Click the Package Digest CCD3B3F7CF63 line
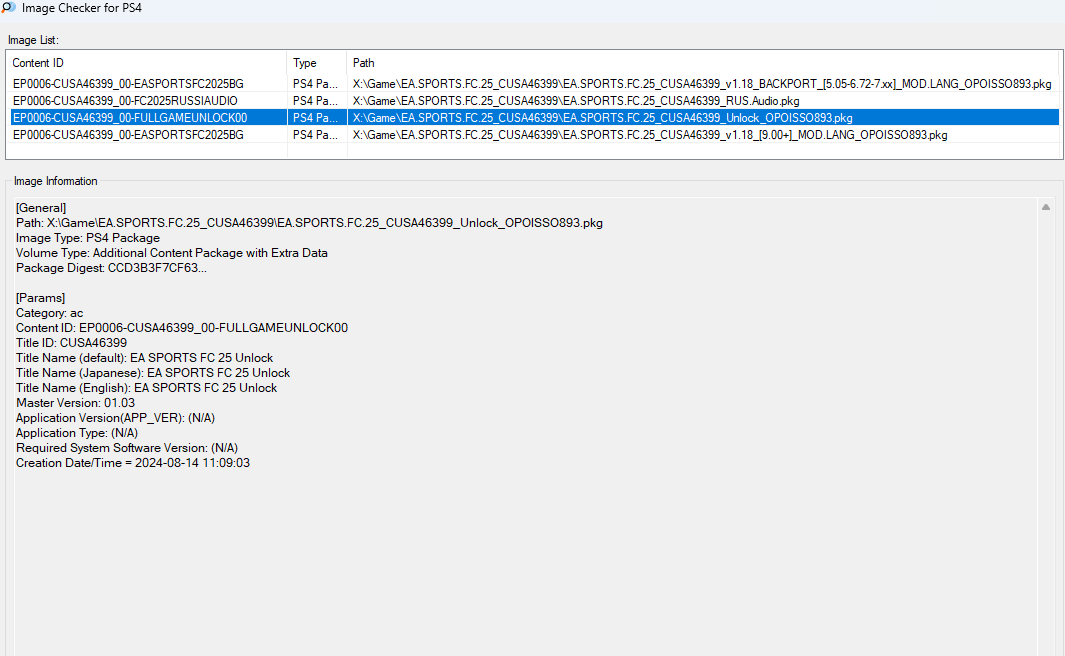Screen dimensions: 1065x656 pos(111,268)
